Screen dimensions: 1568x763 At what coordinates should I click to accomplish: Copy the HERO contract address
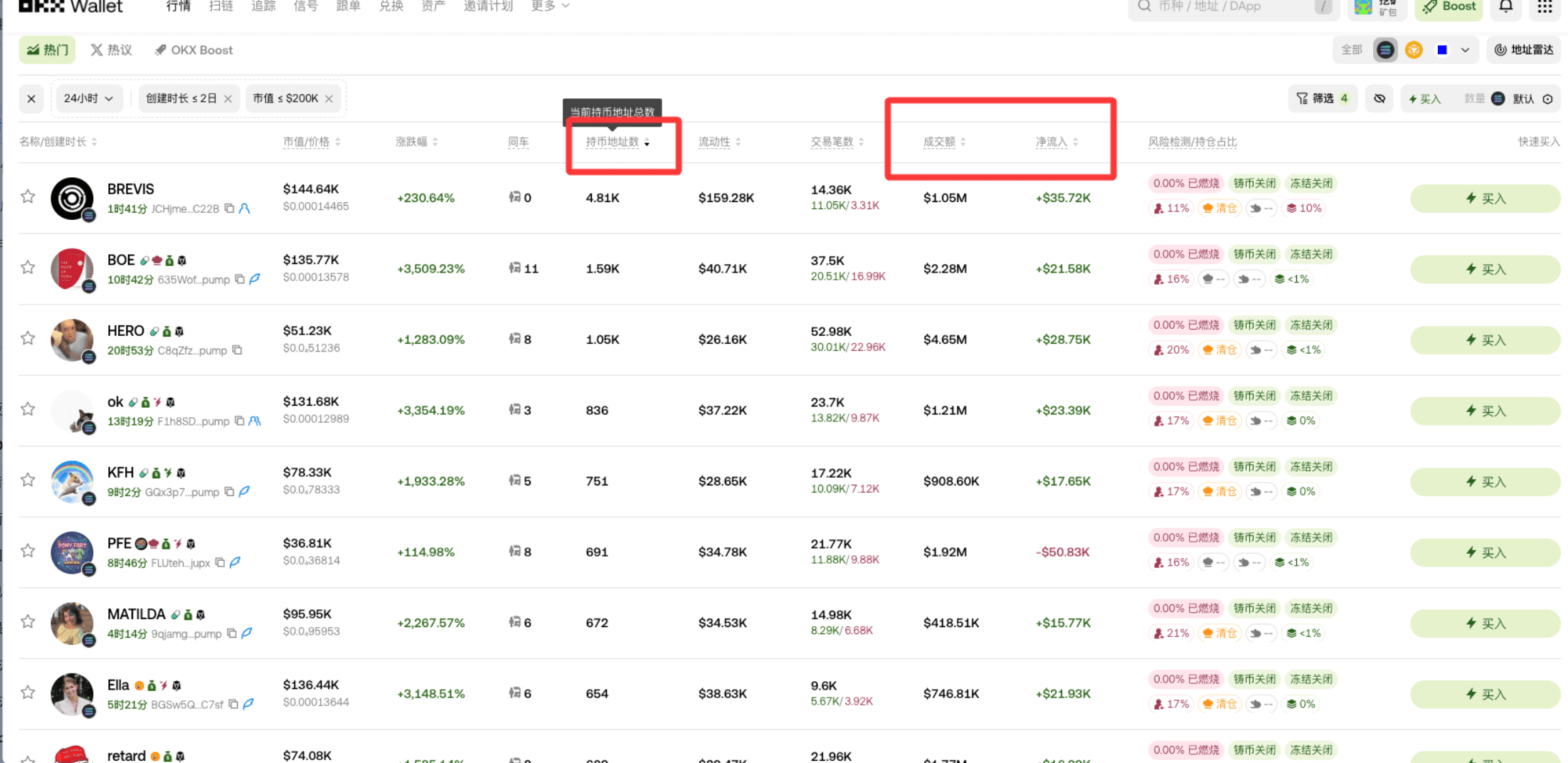click(238, 350)
